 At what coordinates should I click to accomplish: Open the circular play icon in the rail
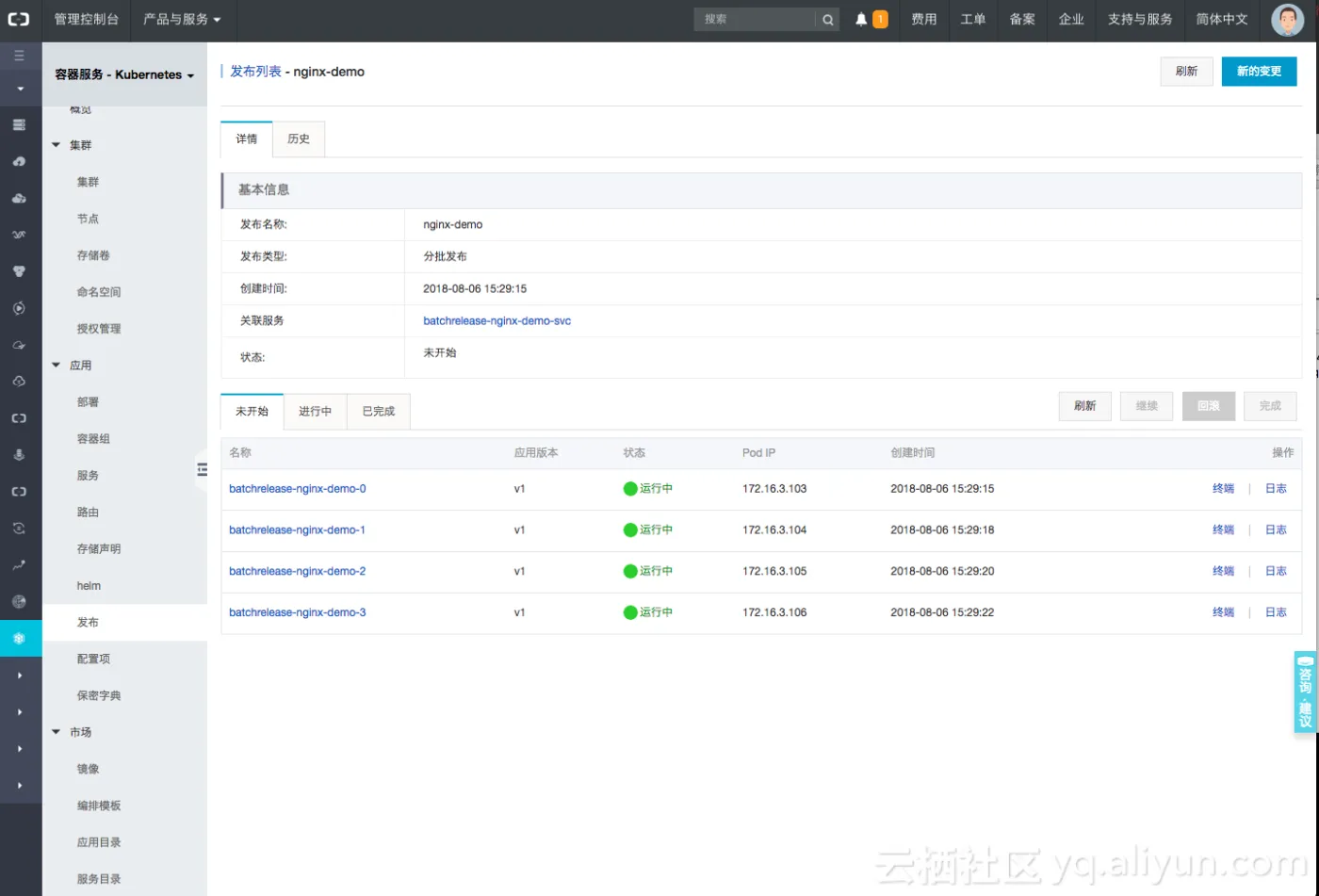tap(19, 308)
